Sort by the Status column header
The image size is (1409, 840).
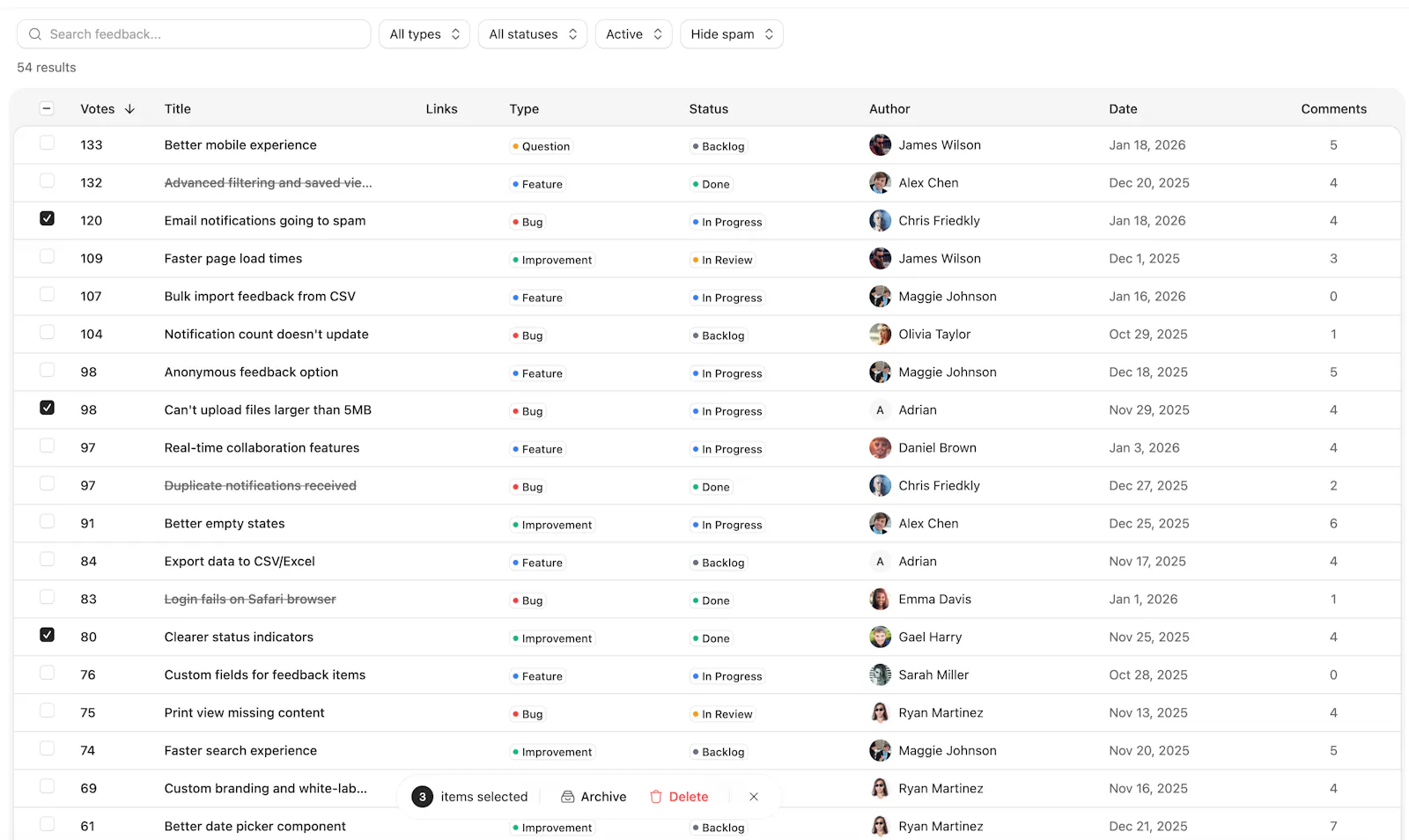709,109
